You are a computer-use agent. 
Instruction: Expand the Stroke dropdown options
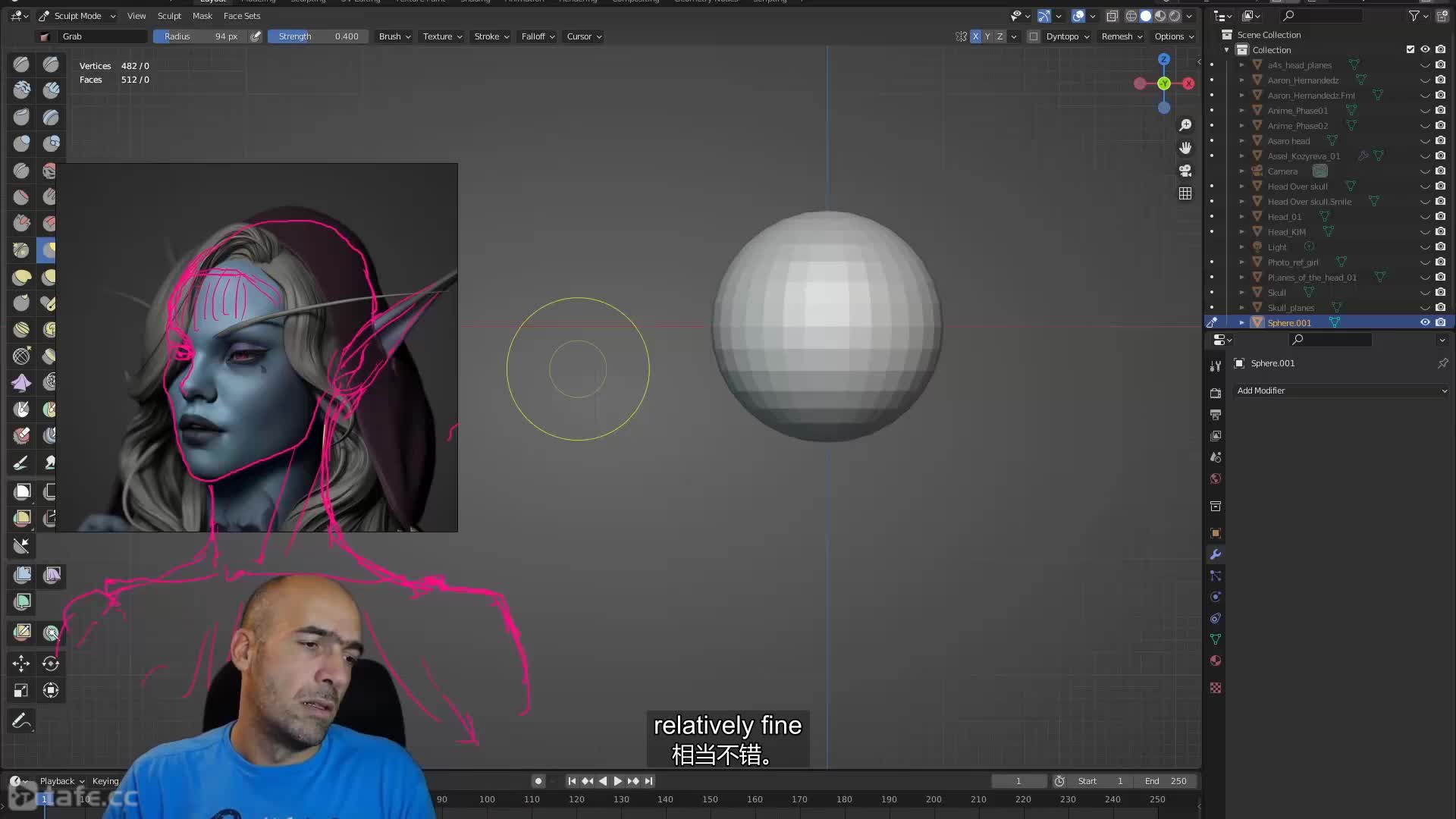490,36
